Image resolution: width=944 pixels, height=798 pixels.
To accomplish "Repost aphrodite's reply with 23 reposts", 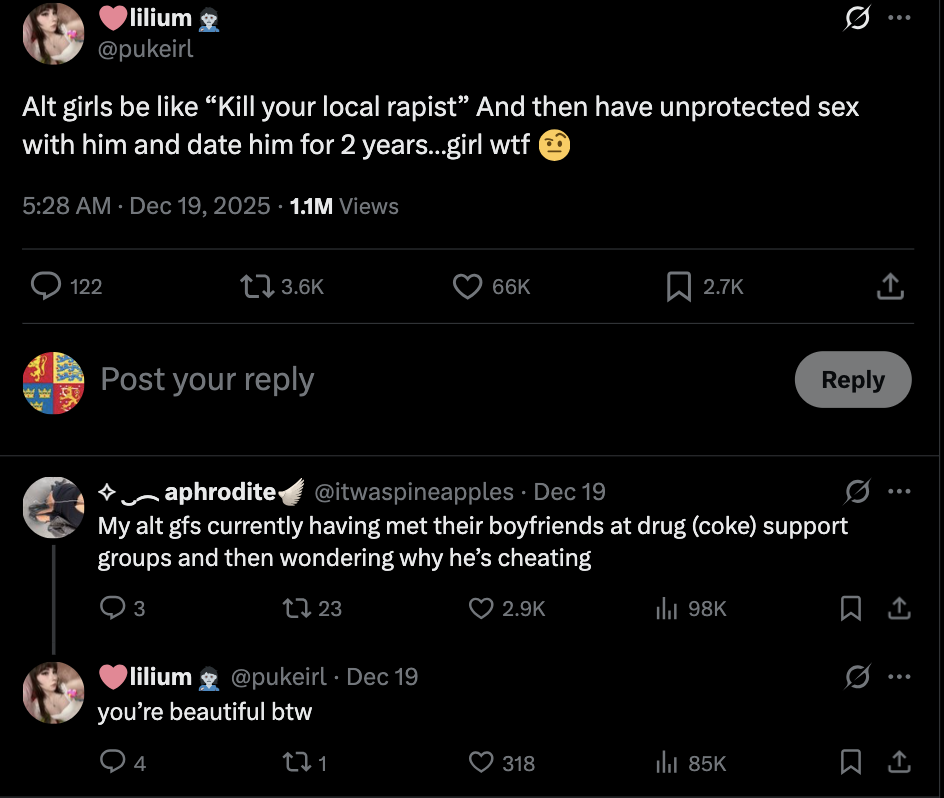I will coord(295,608).
